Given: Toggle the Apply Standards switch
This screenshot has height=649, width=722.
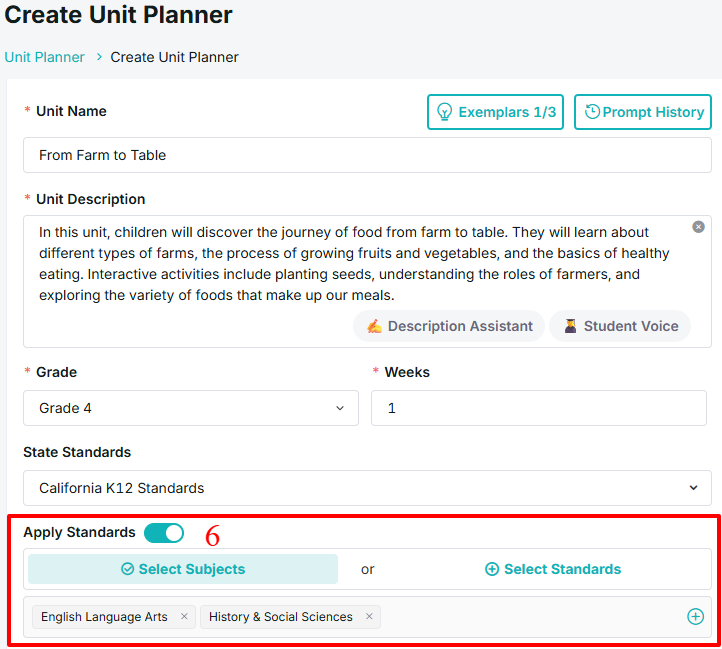Looking at the screenshot, I should pos(164,533).
